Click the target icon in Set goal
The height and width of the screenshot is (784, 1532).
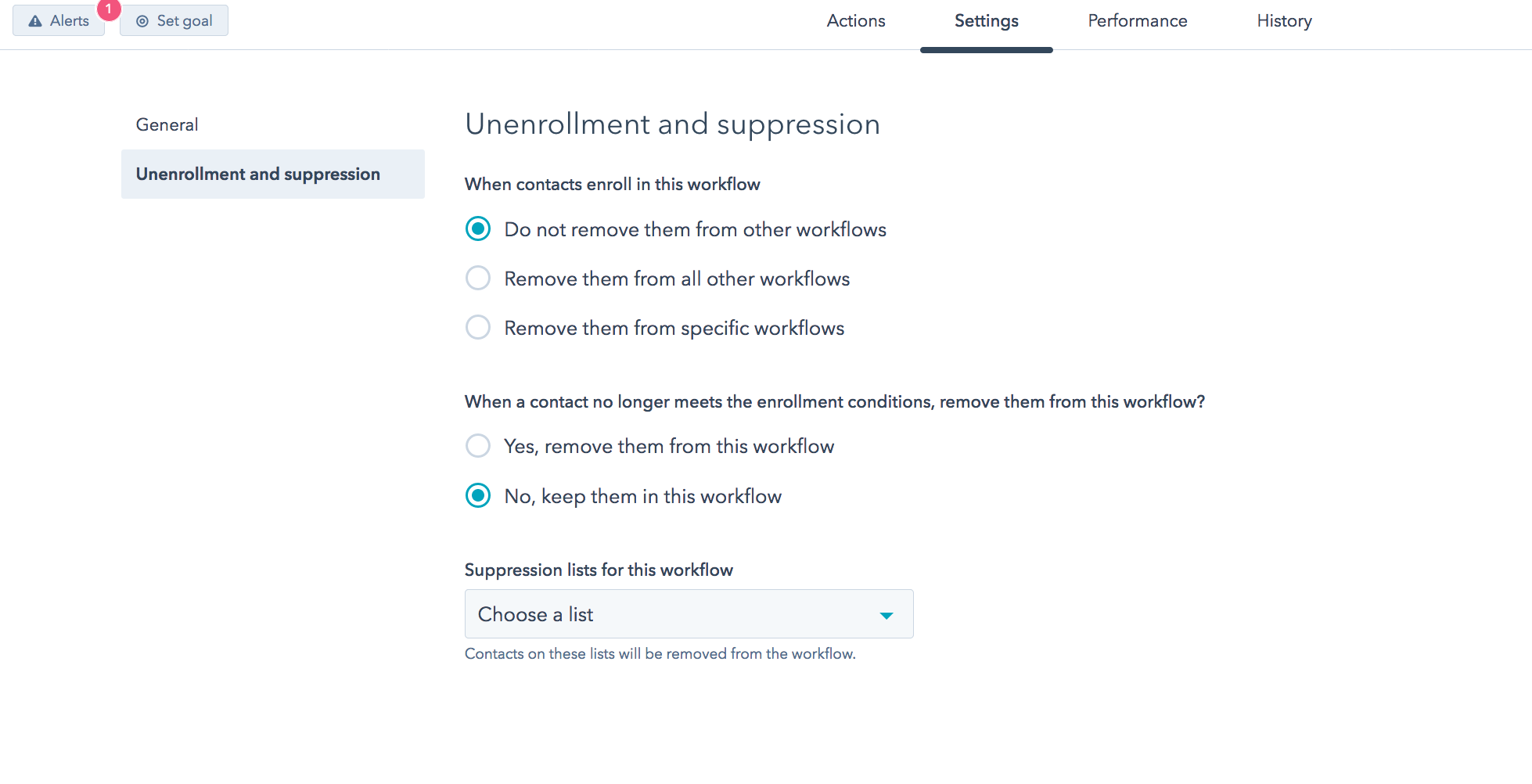coord(142,21)
